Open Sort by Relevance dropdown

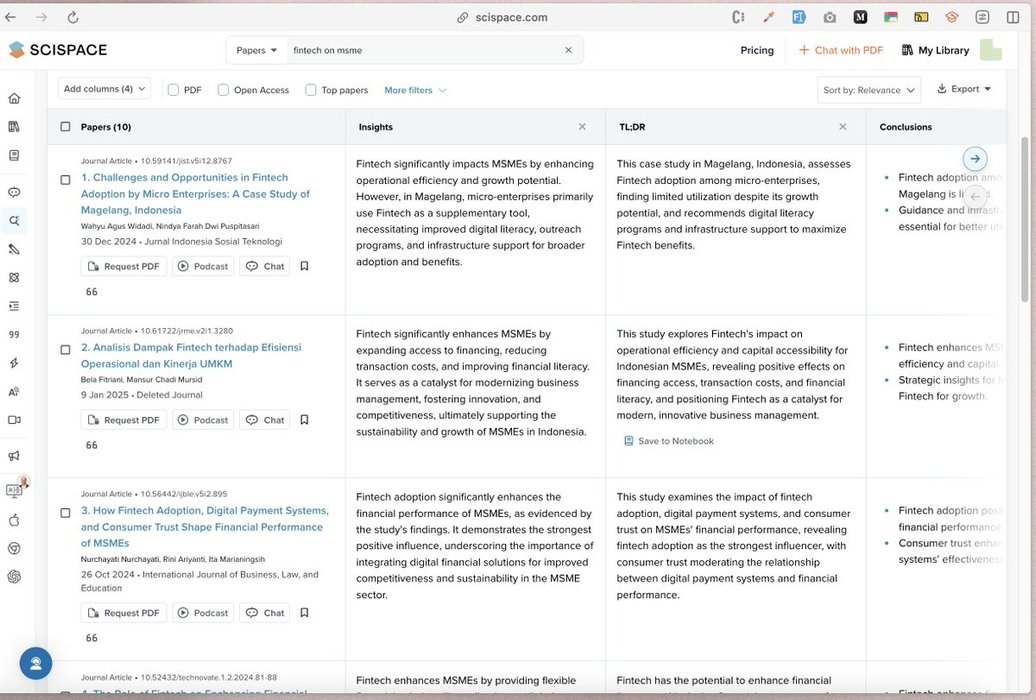868,90
